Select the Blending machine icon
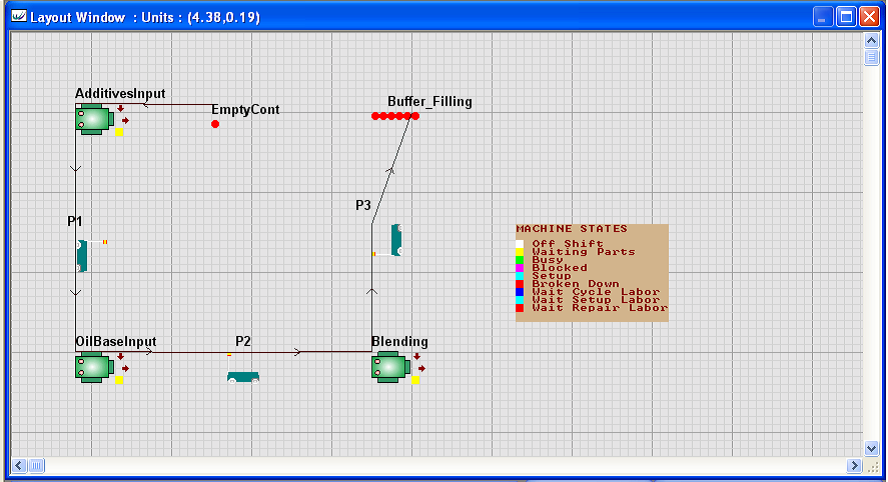Screen dimensions: 888x482 (390, 368)
